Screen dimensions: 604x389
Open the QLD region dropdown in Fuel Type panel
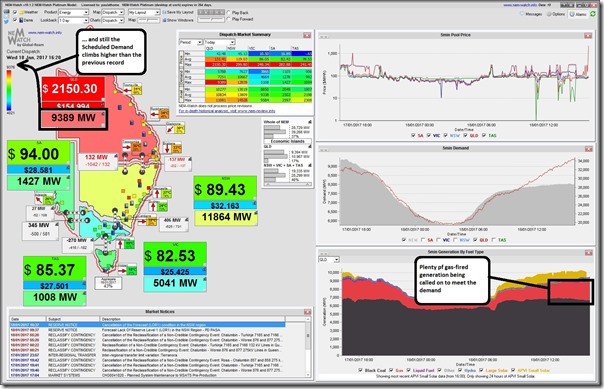[329, 260]
